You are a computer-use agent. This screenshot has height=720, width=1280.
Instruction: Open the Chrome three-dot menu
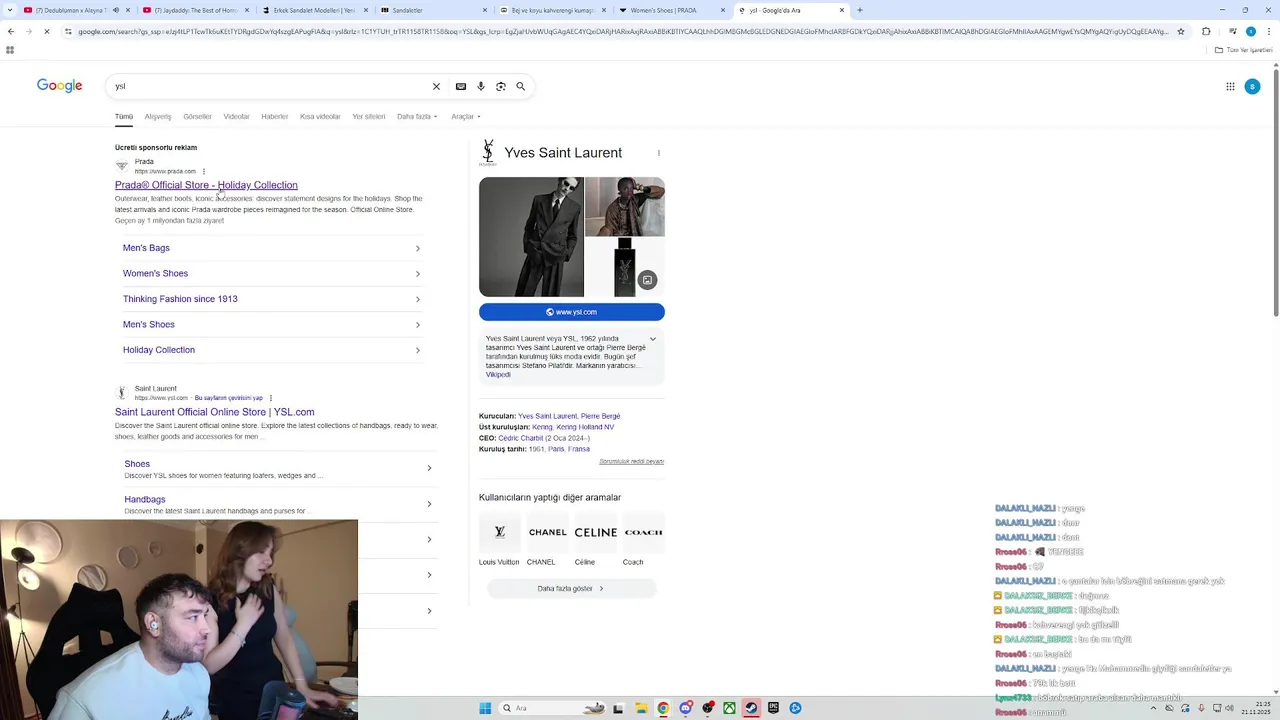(1269, 31)
